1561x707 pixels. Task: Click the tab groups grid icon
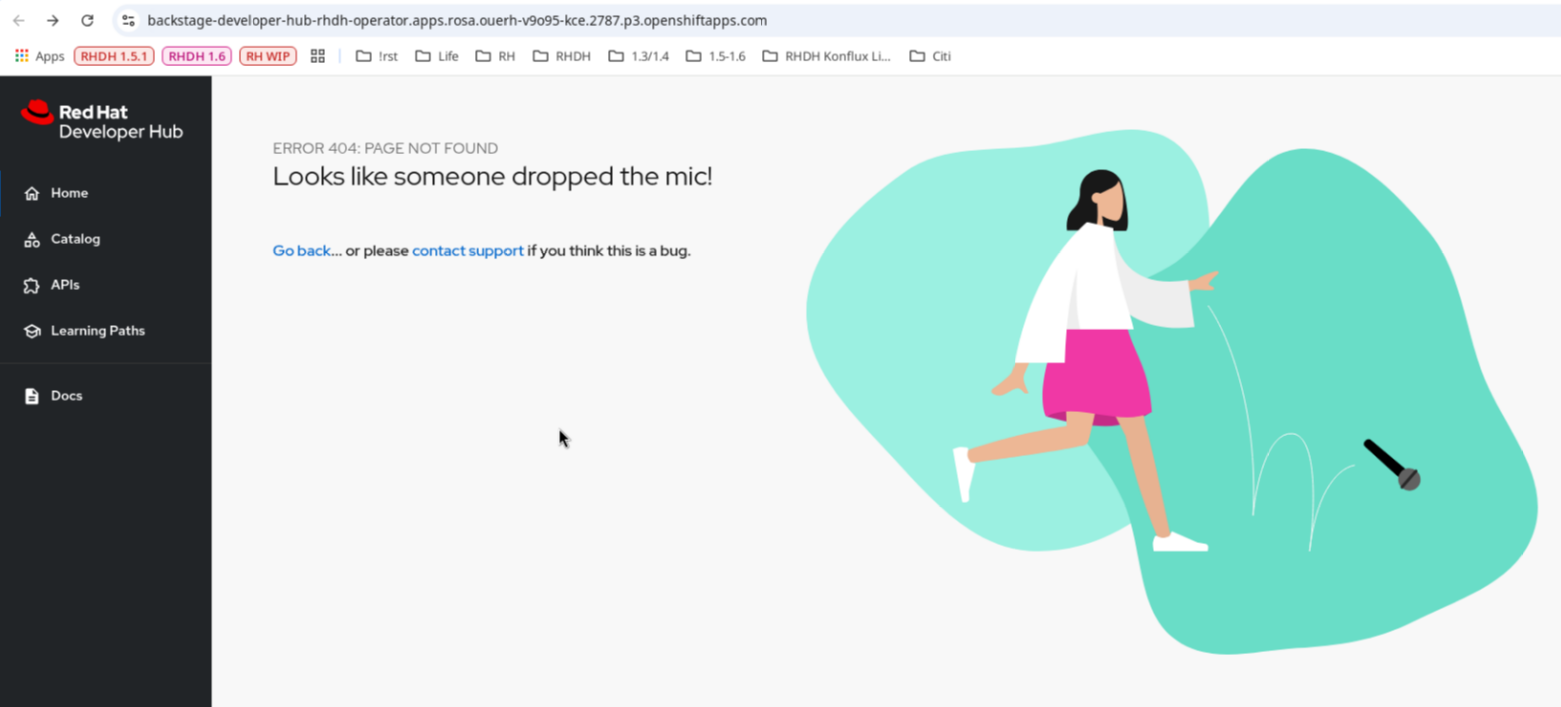(318, 56)
